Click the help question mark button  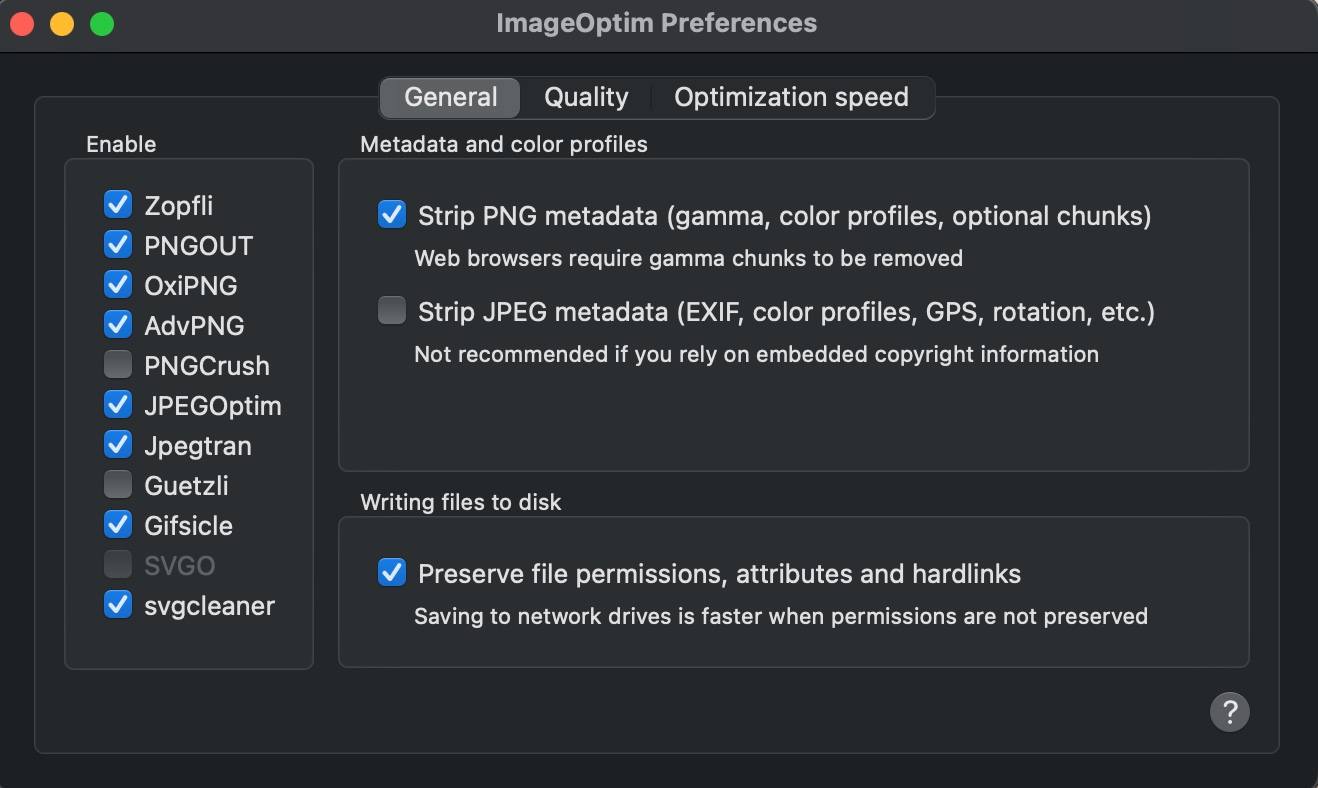coord(1229,712)
